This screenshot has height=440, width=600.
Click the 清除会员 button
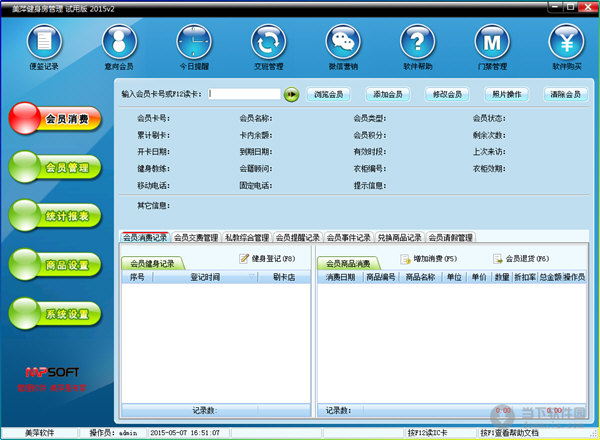tap(566, 94)
